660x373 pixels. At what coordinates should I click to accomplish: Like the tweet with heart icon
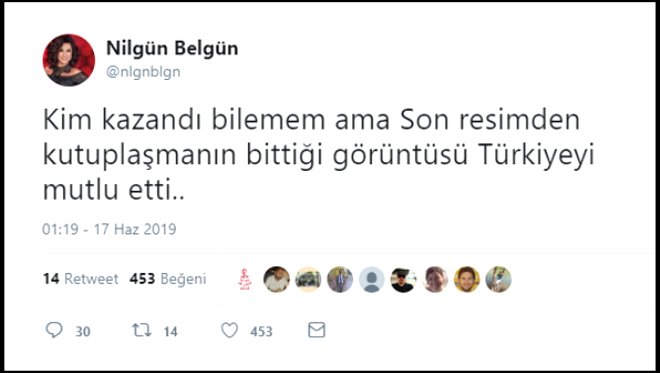click(x=229, y=330)
